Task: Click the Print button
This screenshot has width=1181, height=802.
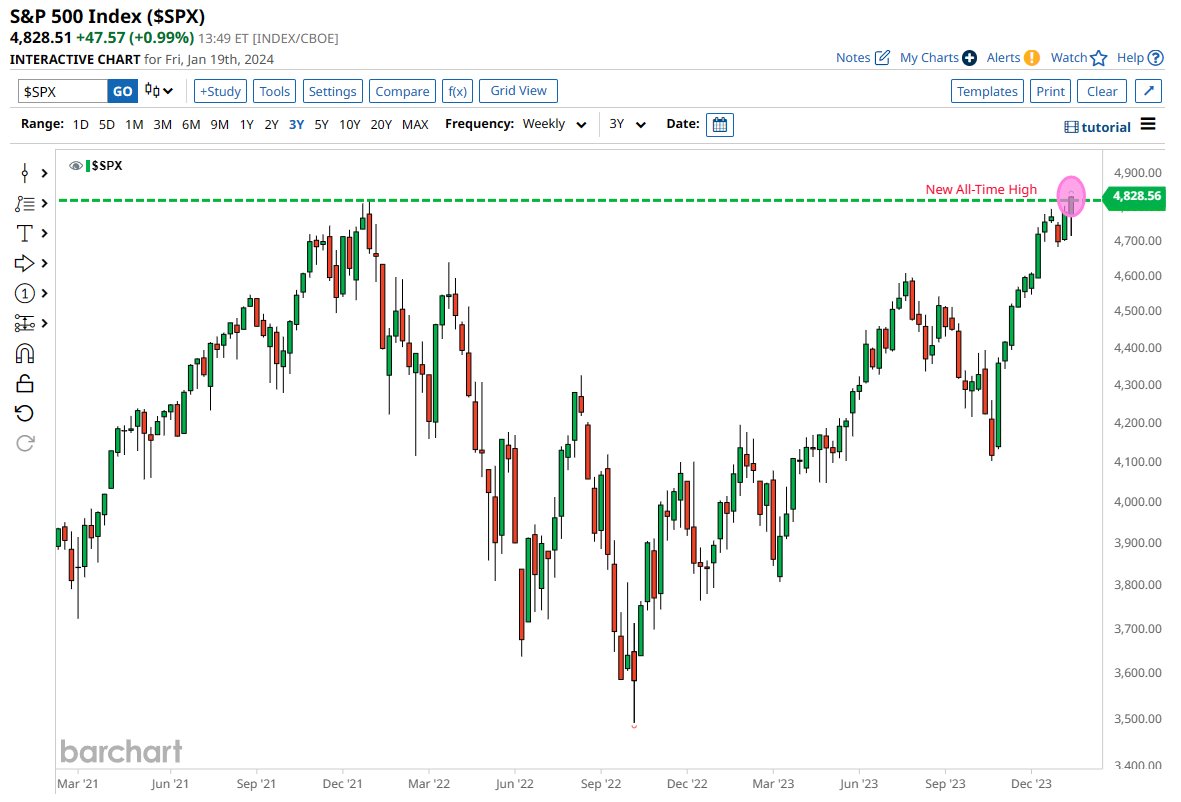Action: click(1050, 91)
